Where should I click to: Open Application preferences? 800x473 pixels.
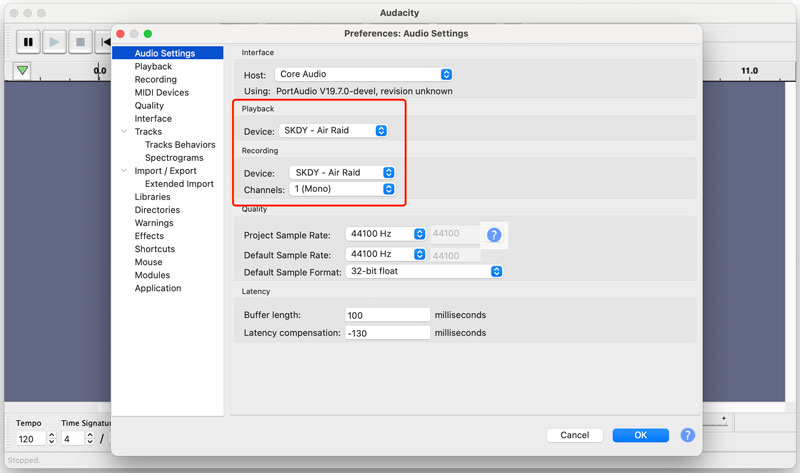point(158,288)
